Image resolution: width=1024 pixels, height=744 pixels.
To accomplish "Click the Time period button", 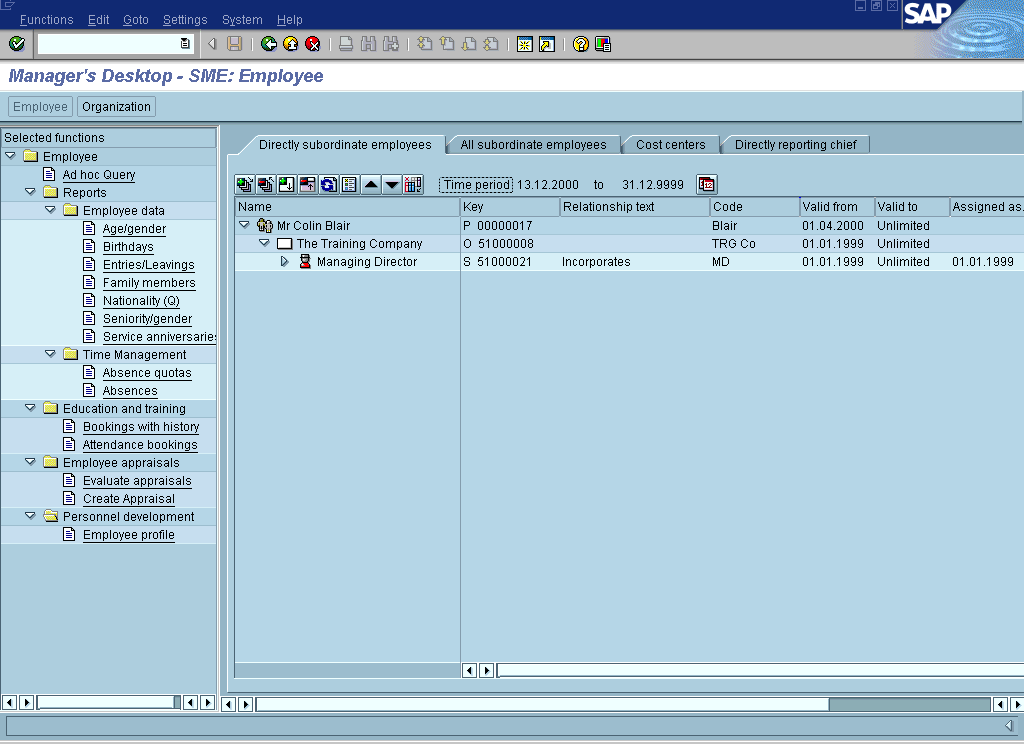I will pyautogui.click(x=476, y=185).
